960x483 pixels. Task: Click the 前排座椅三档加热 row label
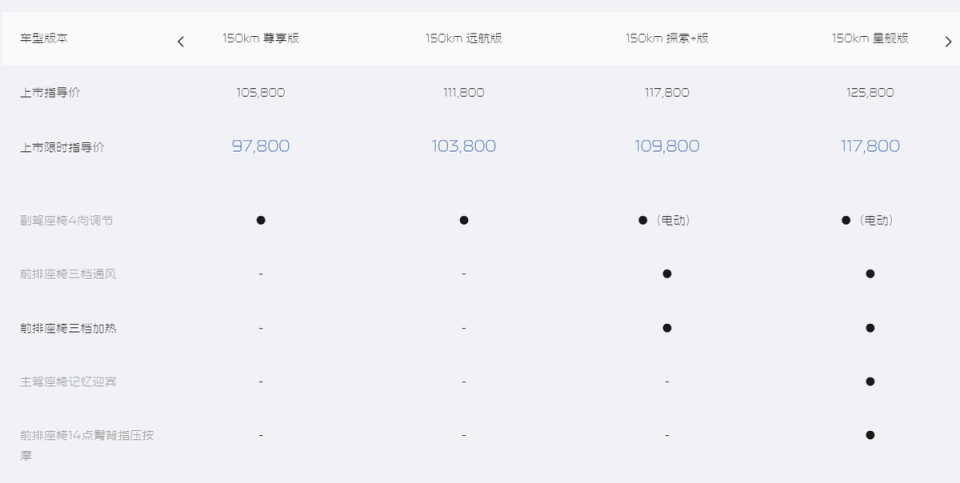pos(68,328)
